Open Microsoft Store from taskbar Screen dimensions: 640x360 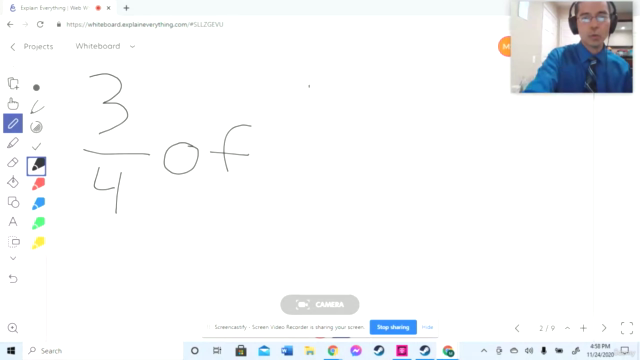[241, 351]
